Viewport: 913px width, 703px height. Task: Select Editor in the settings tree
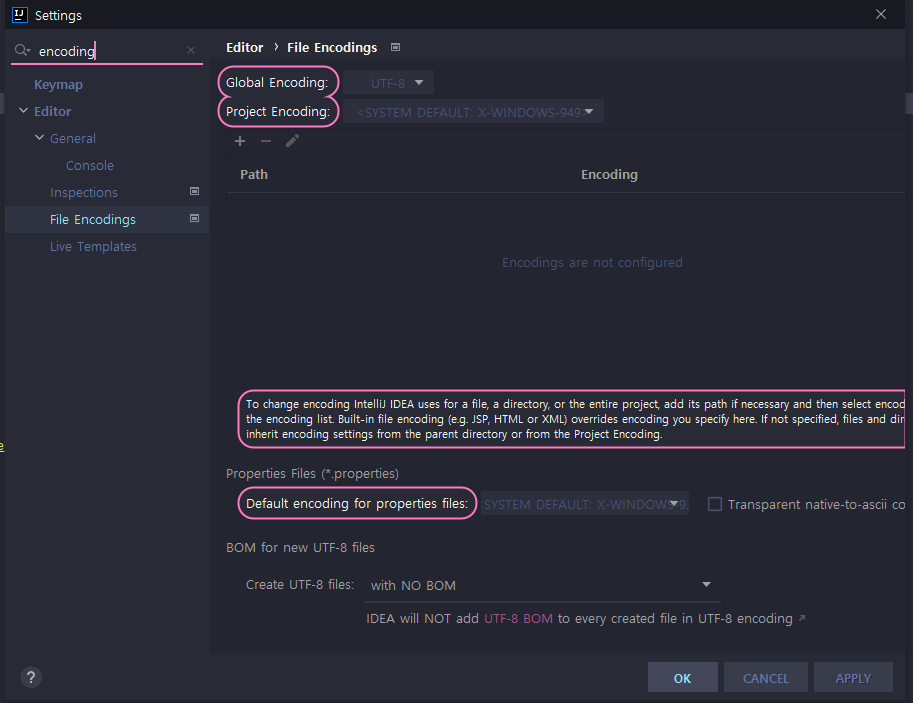(x=52, y=111)
